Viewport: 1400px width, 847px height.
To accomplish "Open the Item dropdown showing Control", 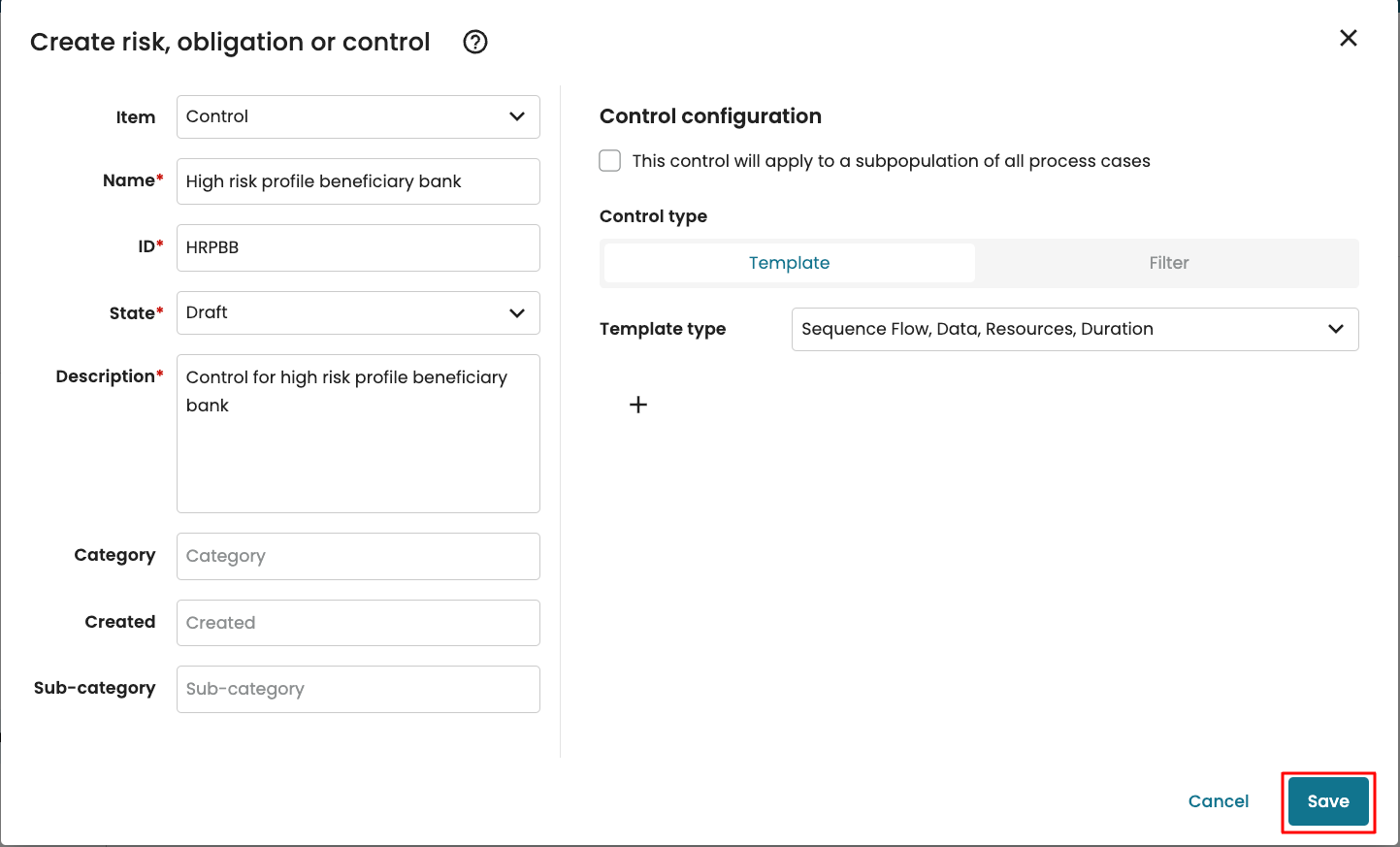I will coord(357,116).
